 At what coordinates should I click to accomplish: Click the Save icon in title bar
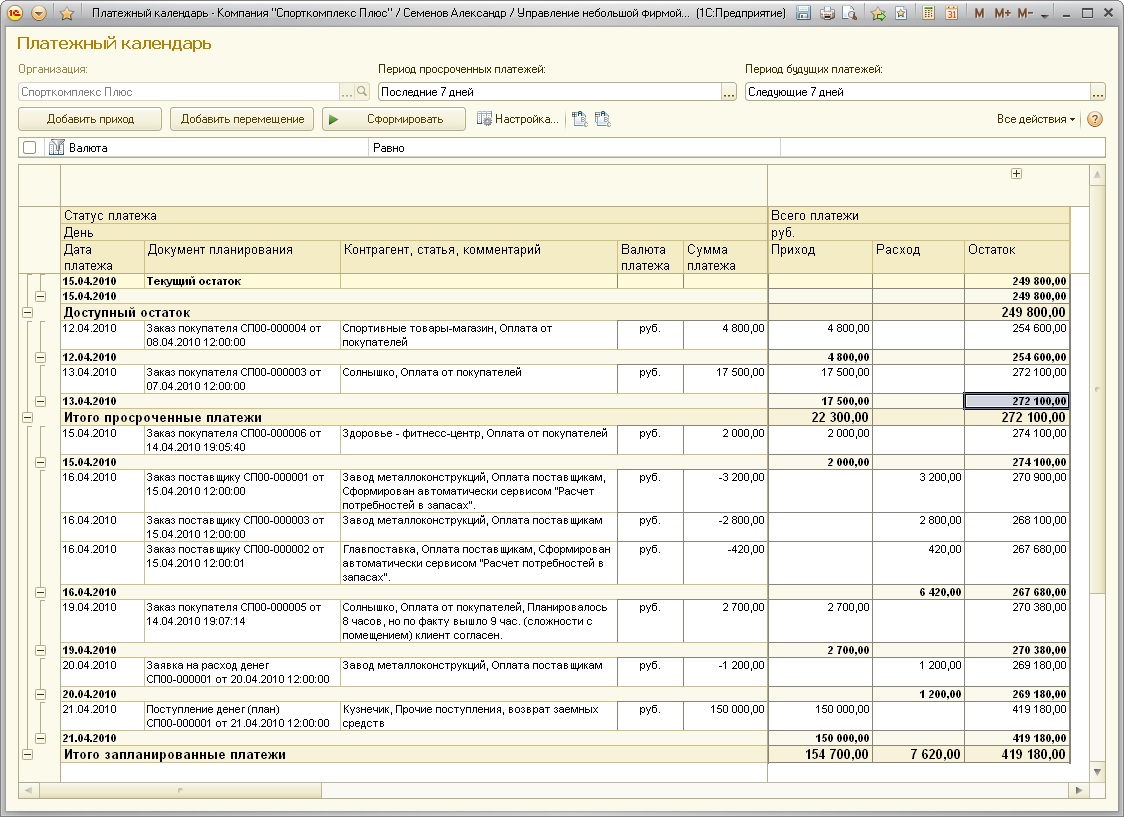pos(804,14)
